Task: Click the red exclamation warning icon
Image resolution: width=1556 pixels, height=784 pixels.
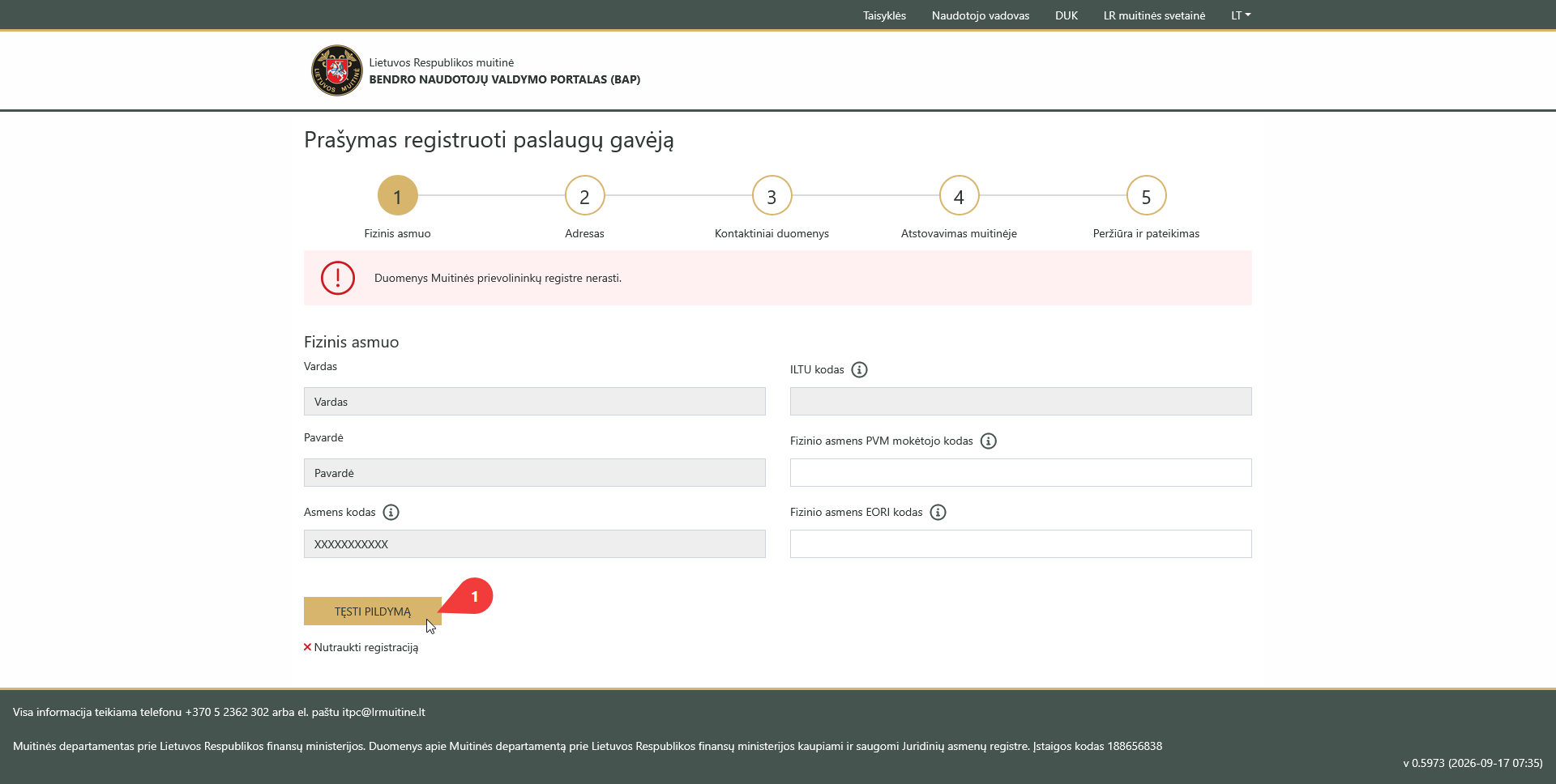Action: (x=338, y=278)
